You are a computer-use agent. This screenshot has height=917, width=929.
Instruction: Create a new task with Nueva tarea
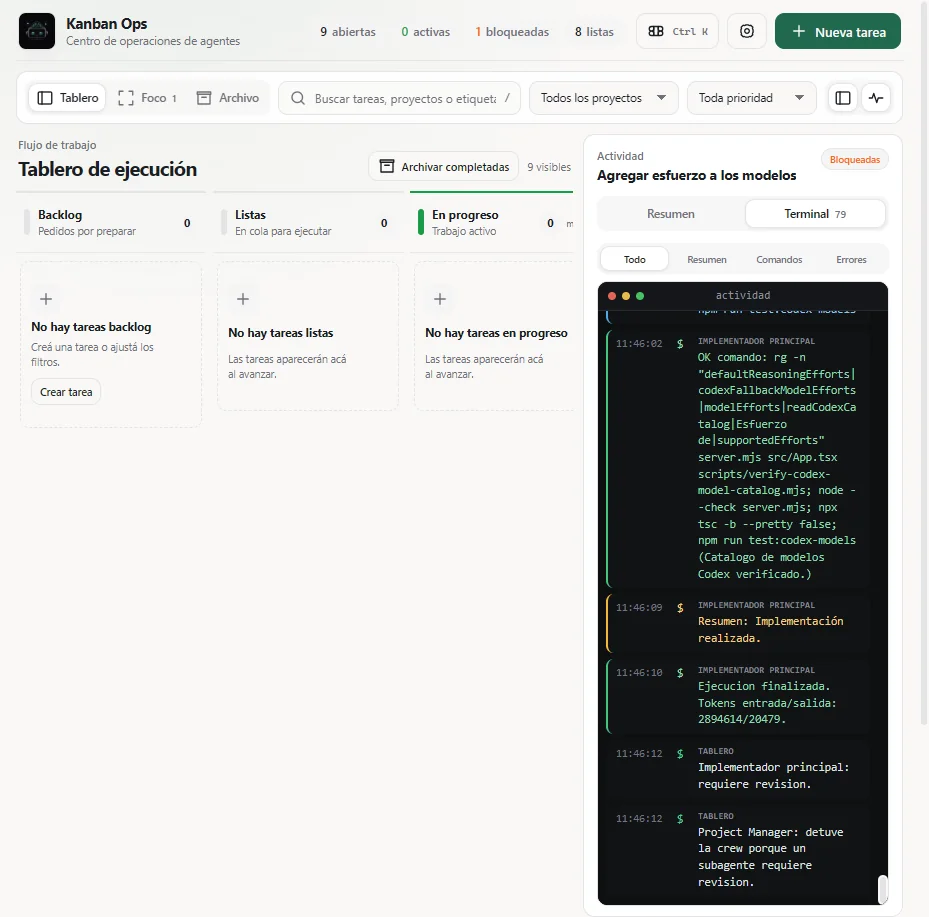click(x=838, y=31)
